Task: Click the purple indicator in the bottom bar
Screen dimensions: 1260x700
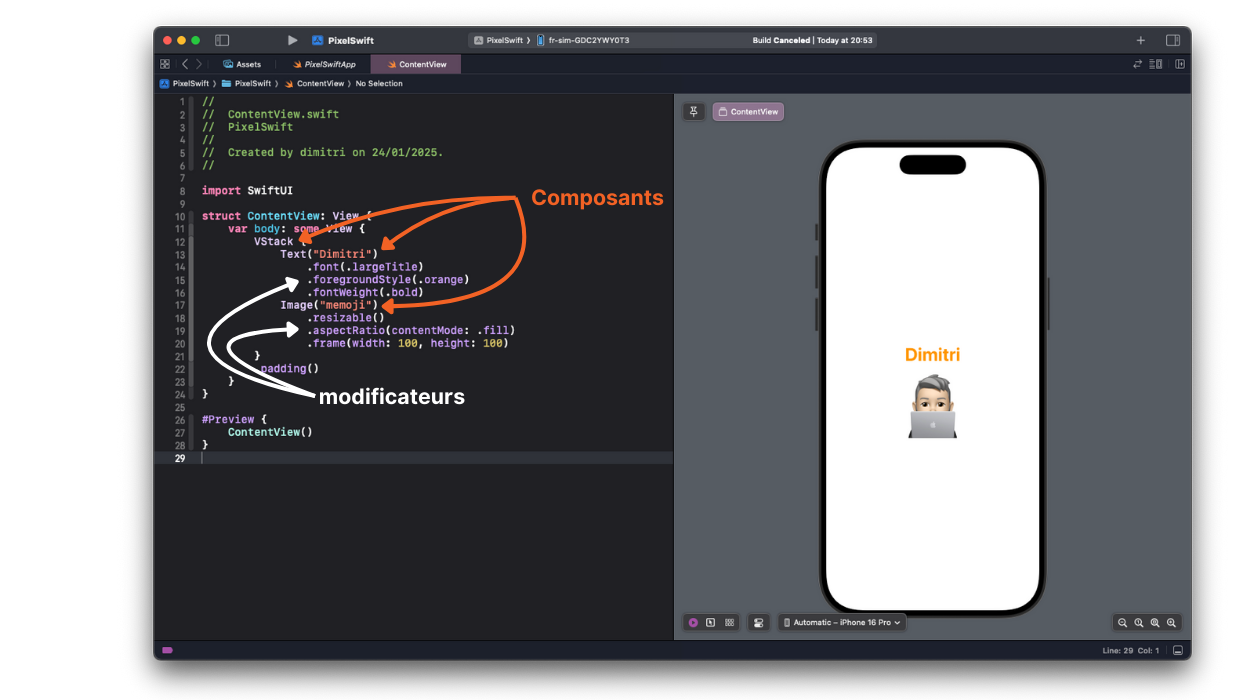Action: click(167, 650)
